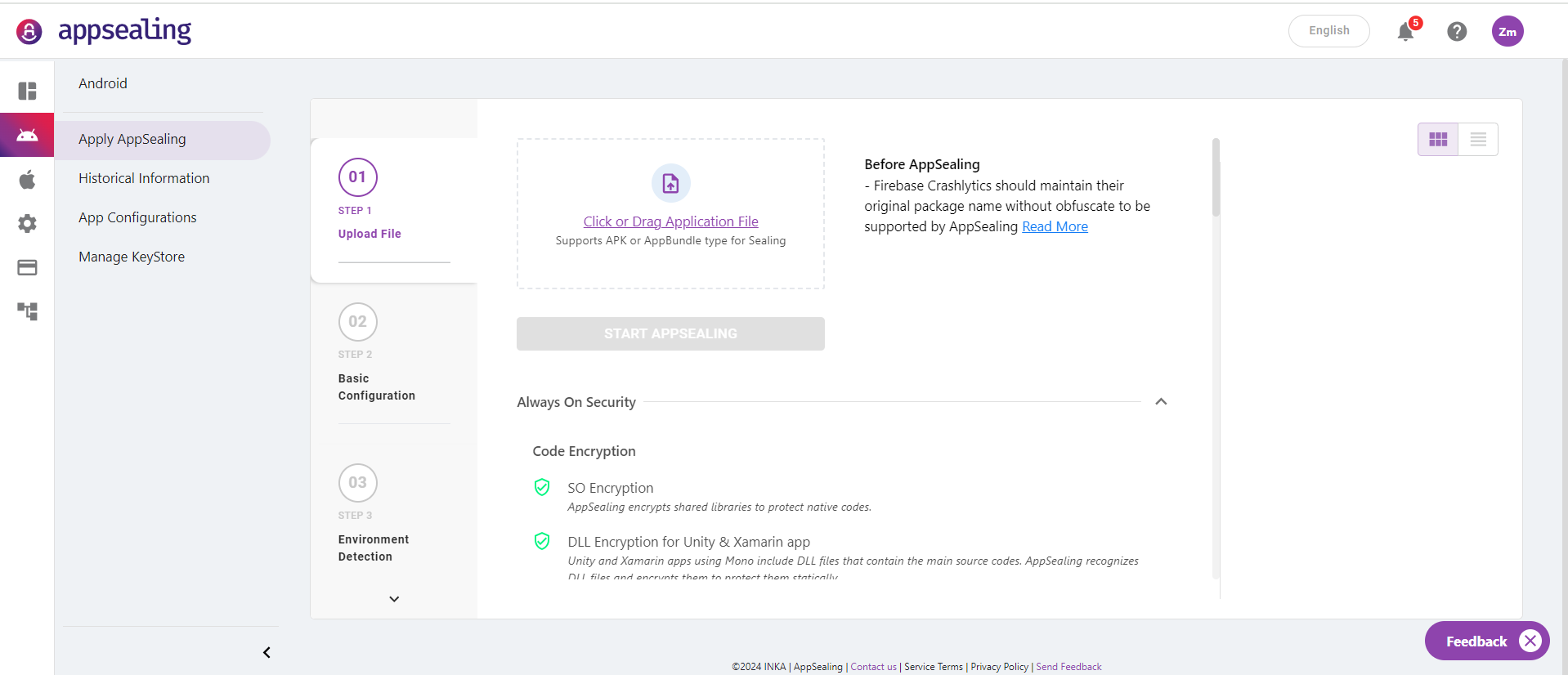The width and height of the screenshot is (1568, 675).
Task: Close the Feedback widget
Action: pos(1530,641)
